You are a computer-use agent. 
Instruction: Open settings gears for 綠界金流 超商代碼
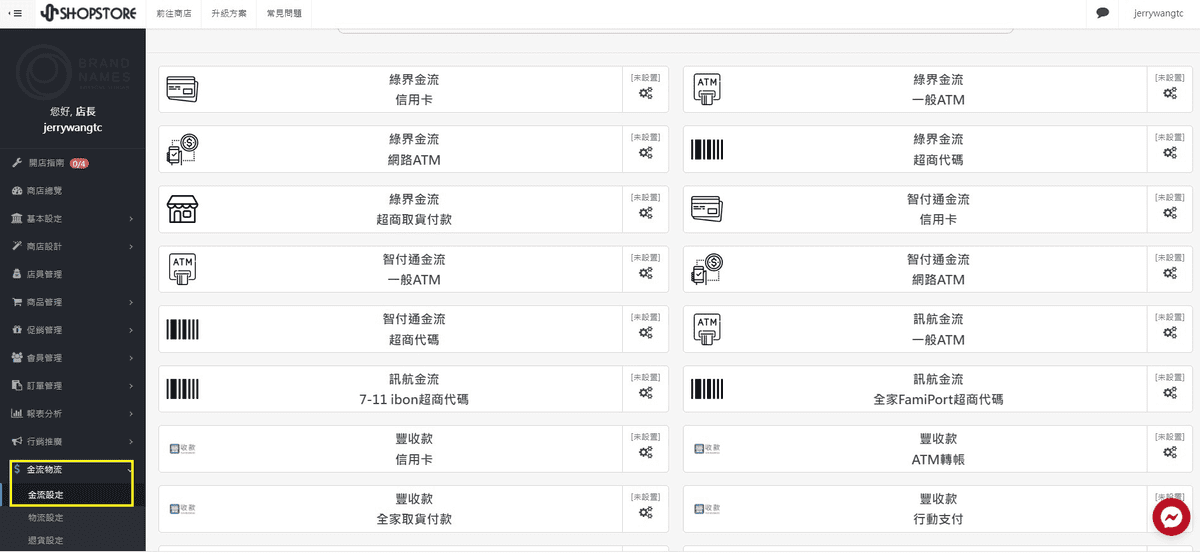[1170, 153]
